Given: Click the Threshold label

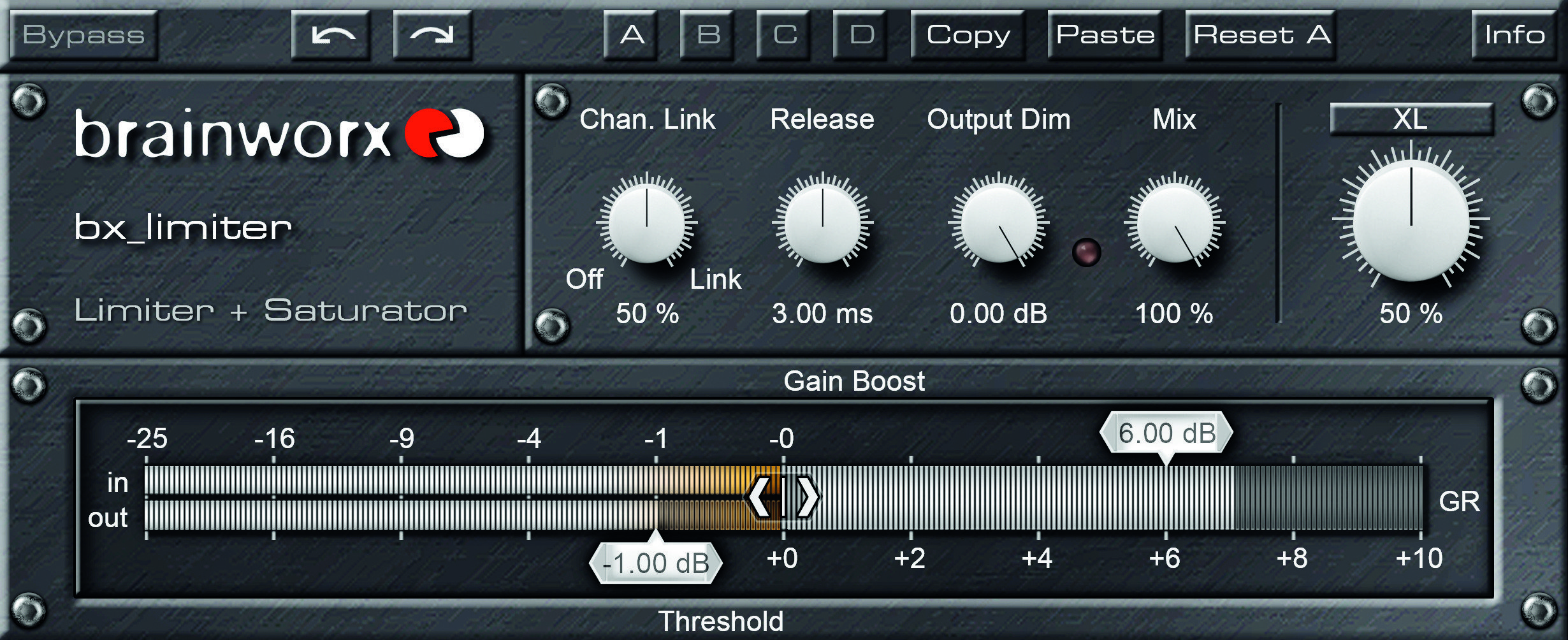Looking at the screenshot, I should click(720, 621).
